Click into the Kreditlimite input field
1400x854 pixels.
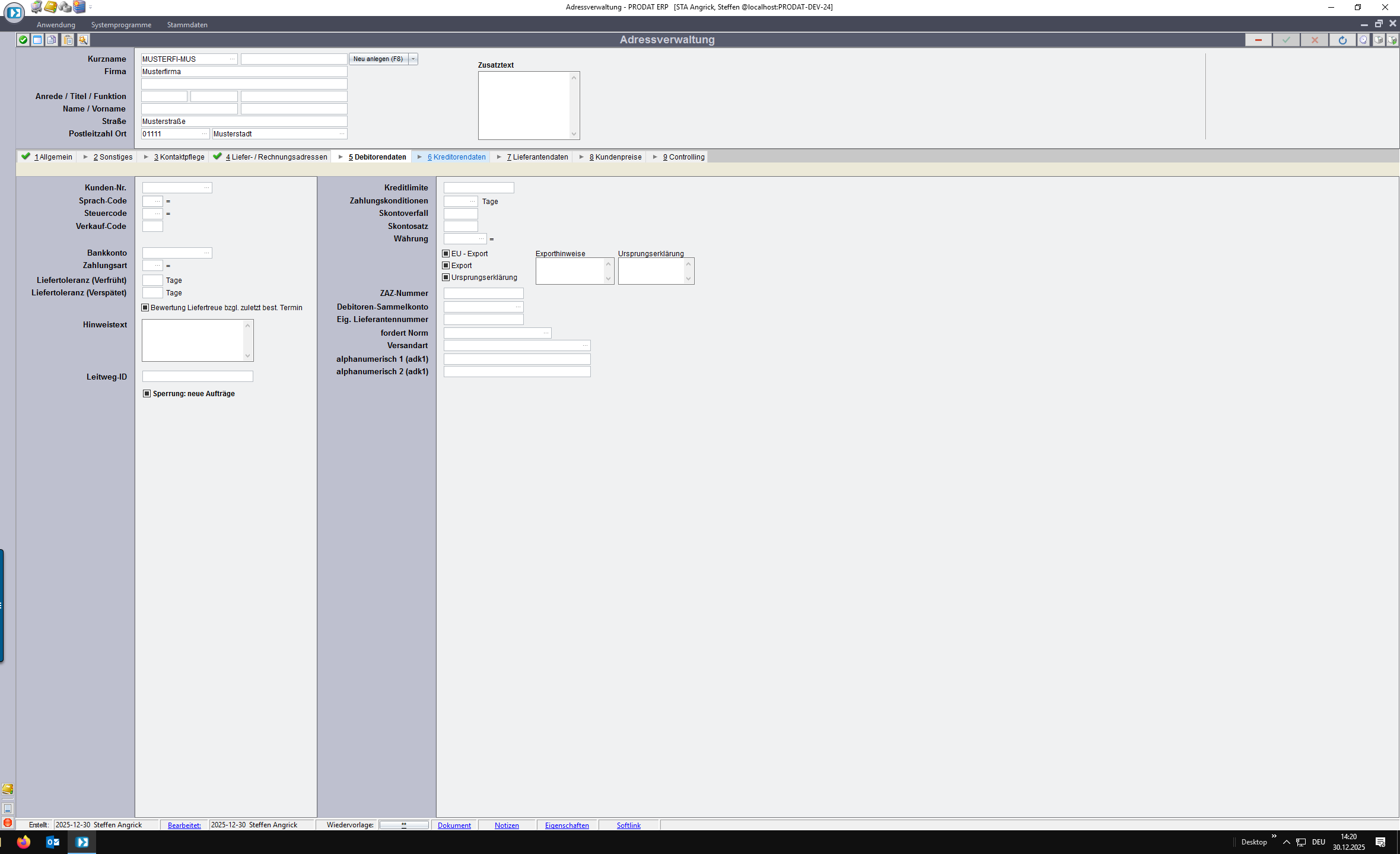click(x=478, y=187)
